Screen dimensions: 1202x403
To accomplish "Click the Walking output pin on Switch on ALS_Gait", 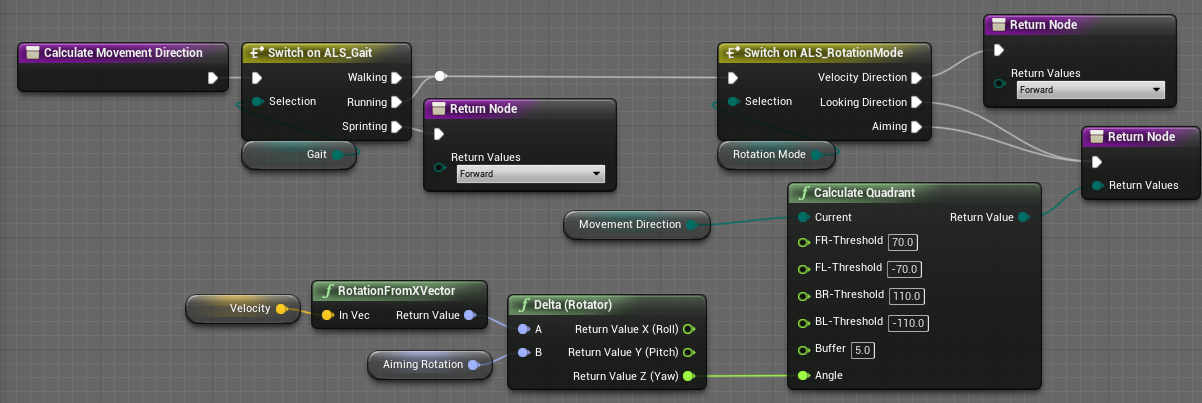I will tap(397, 78).
